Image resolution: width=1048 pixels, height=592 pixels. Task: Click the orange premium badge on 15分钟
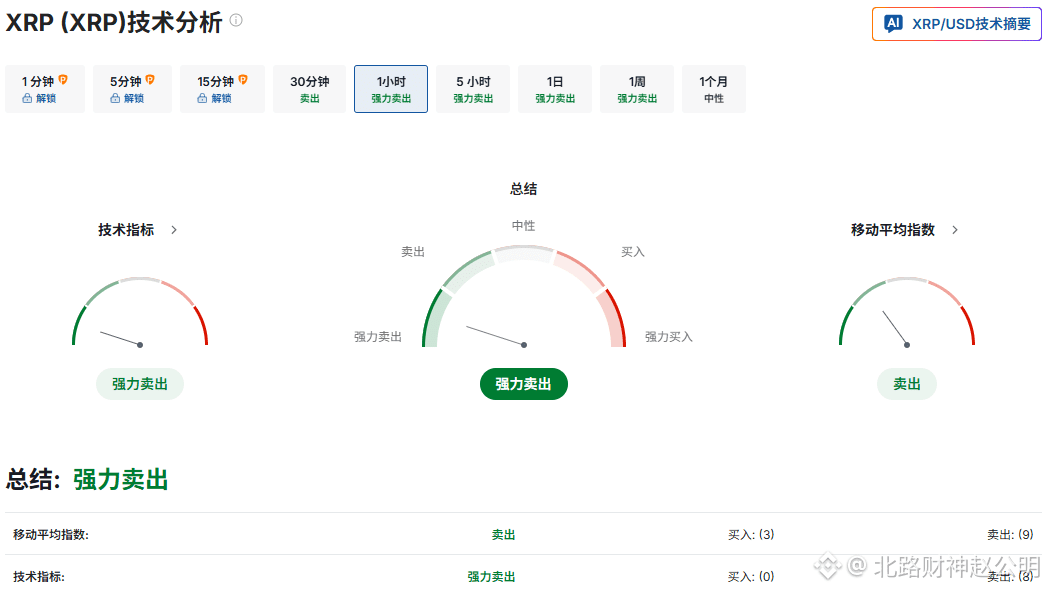(x=243, y=80)
